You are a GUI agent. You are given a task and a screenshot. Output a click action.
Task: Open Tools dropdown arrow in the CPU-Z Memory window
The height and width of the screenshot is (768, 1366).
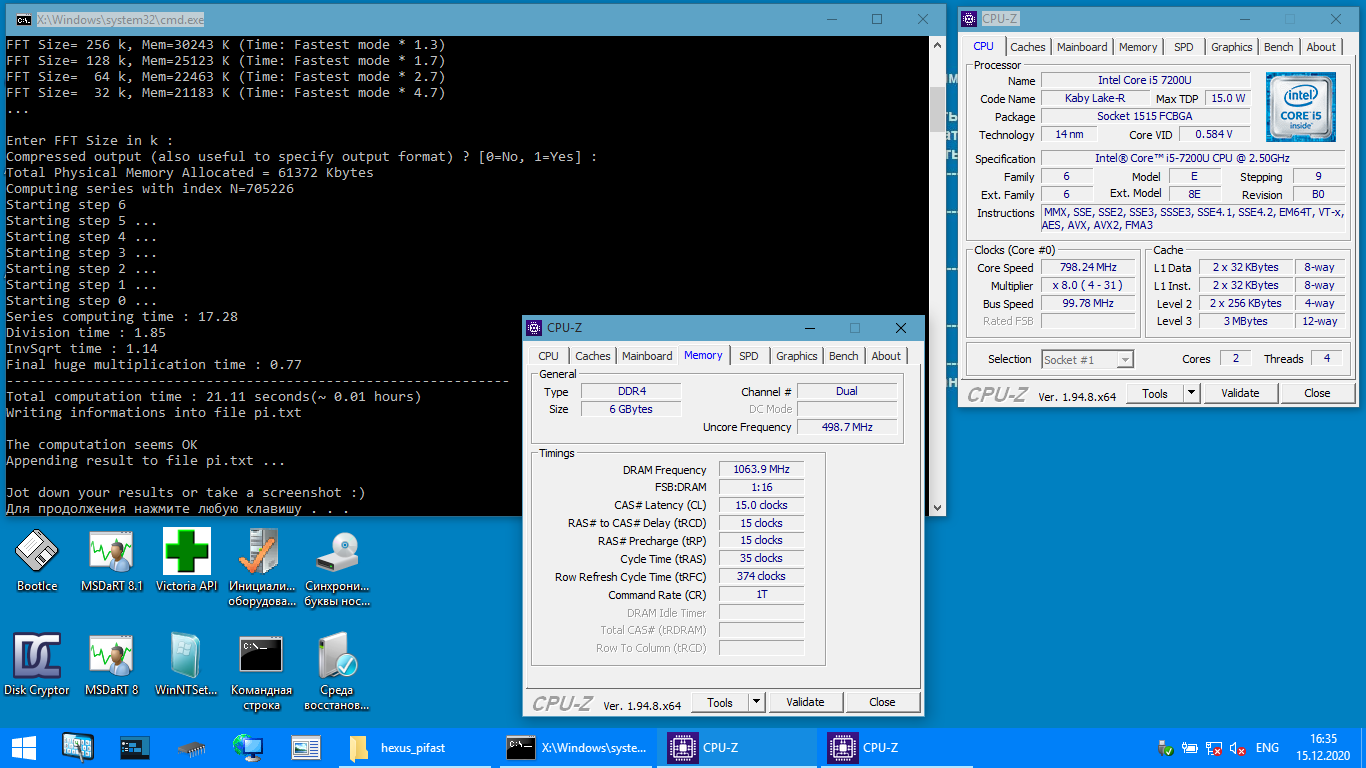pos(756,702)
